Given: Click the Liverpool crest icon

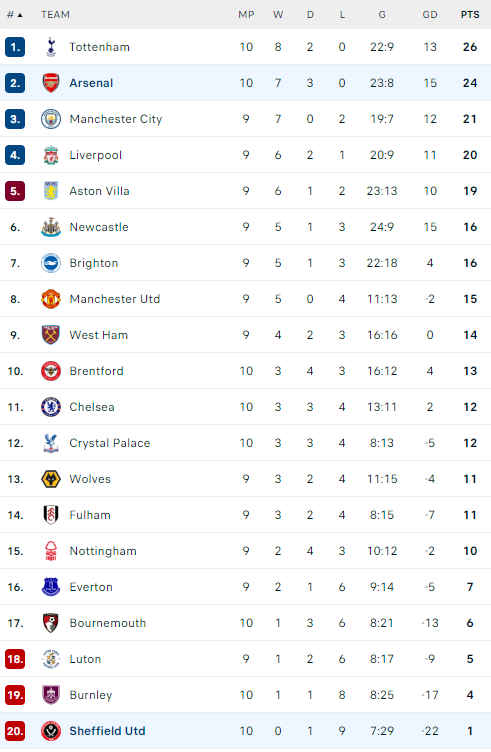Looking at the screenshot, I should [x=51, y=155].
